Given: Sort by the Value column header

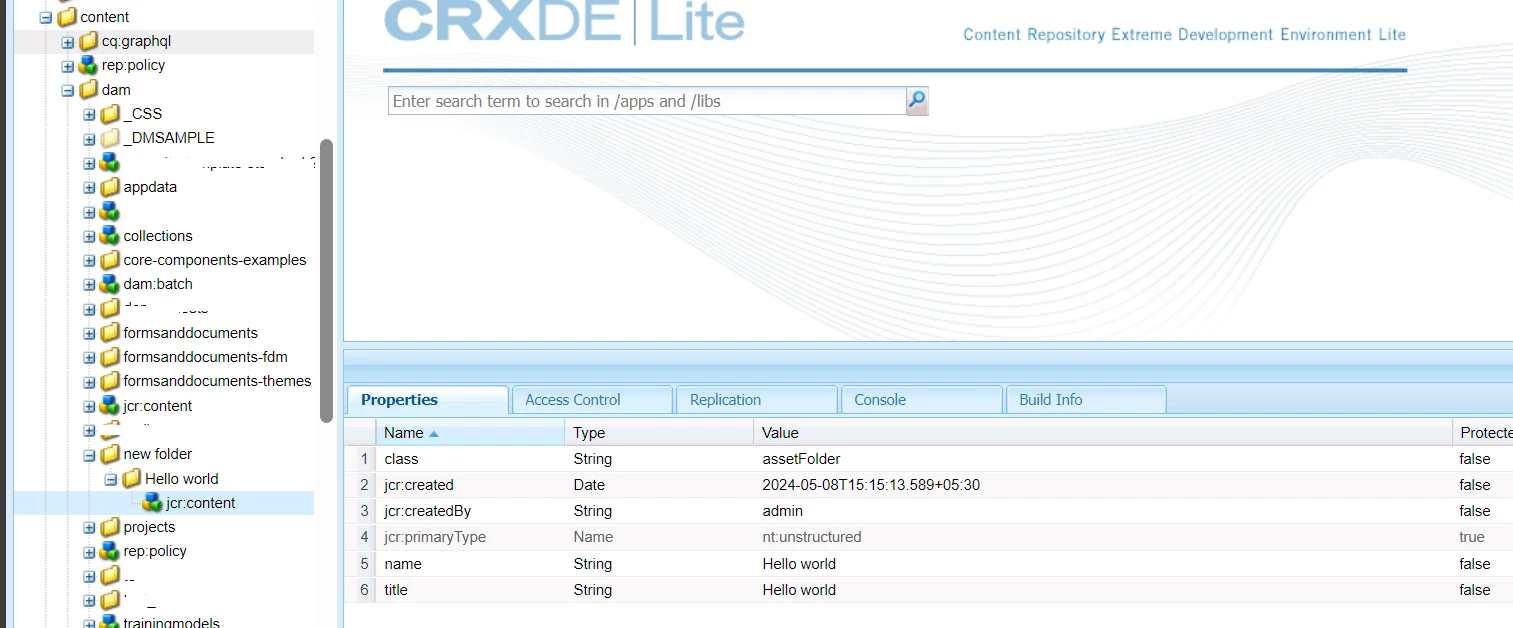Looking at the screenshot, I should [1102, 433].
